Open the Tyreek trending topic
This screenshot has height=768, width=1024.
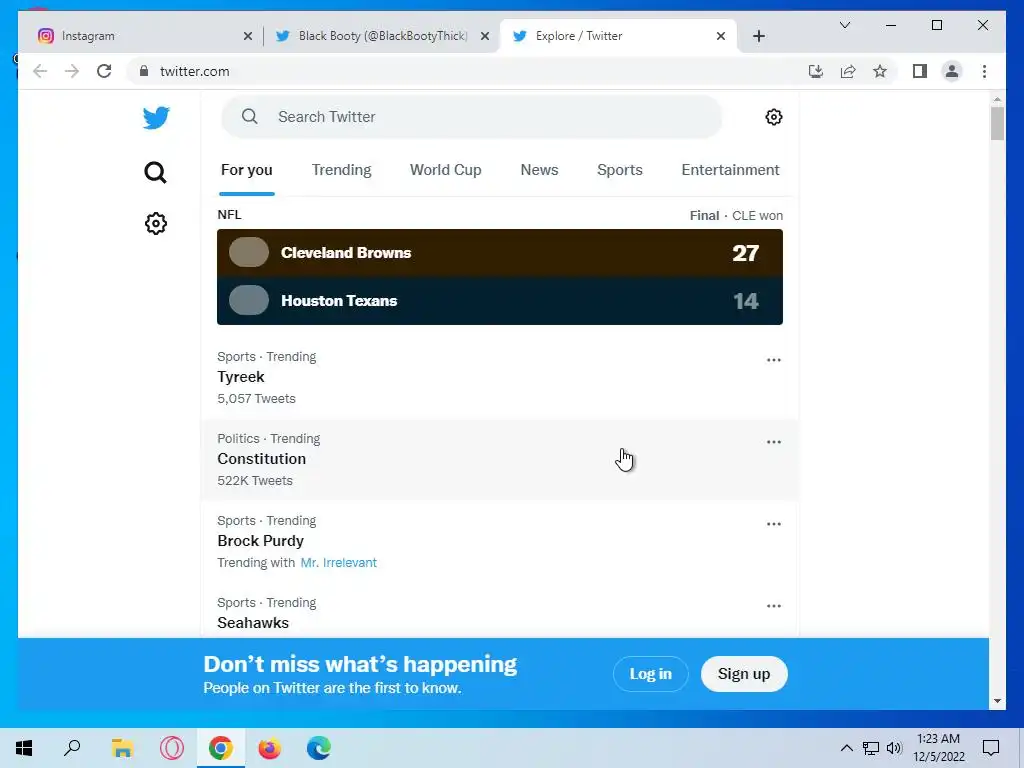coord(499,378)
